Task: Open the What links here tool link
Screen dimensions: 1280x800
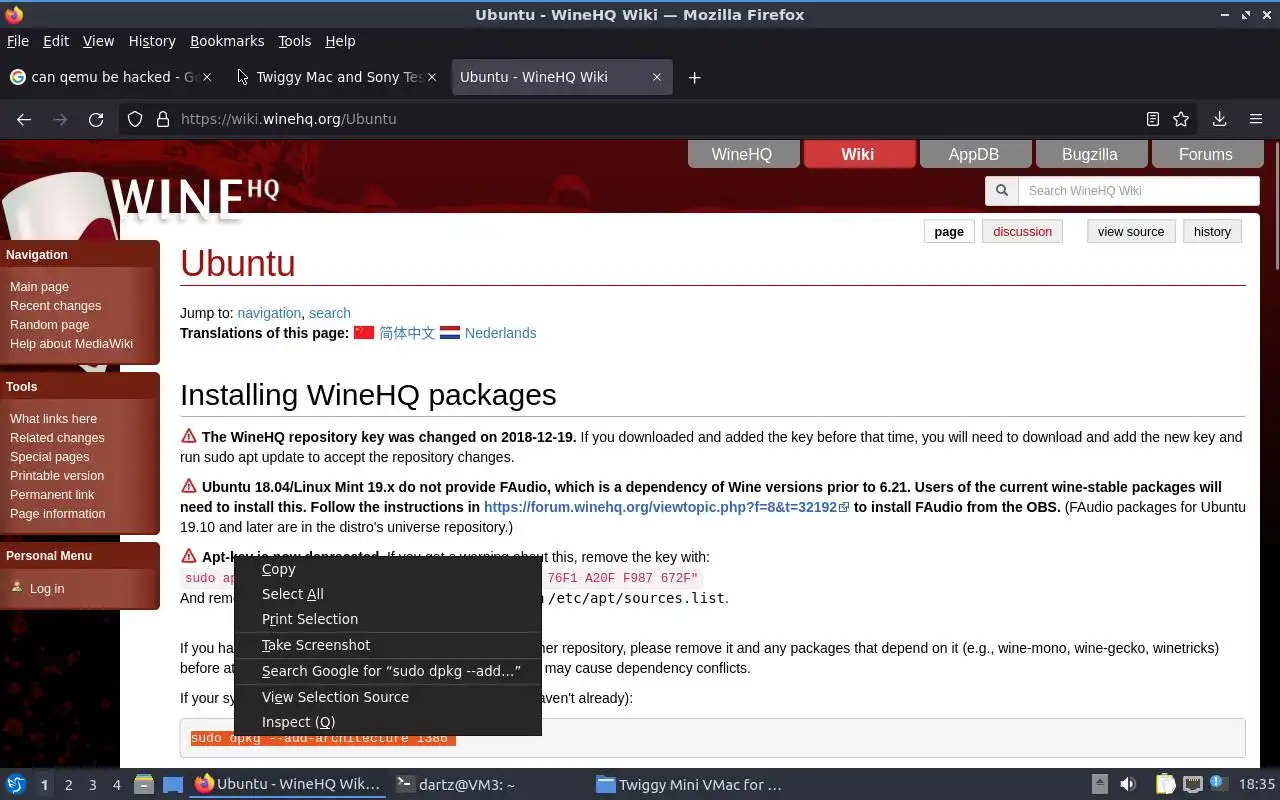Action: [53, 419]
